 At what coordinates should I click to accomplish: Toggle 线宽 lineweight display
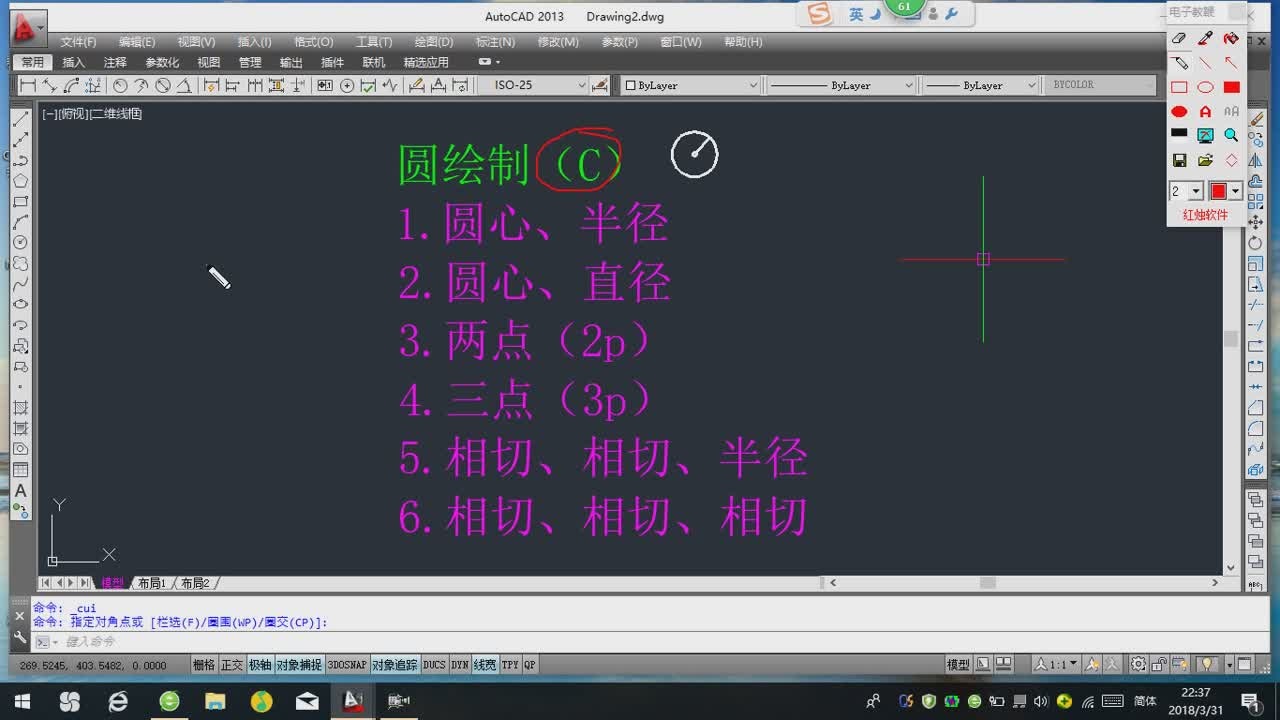[485, 665]
